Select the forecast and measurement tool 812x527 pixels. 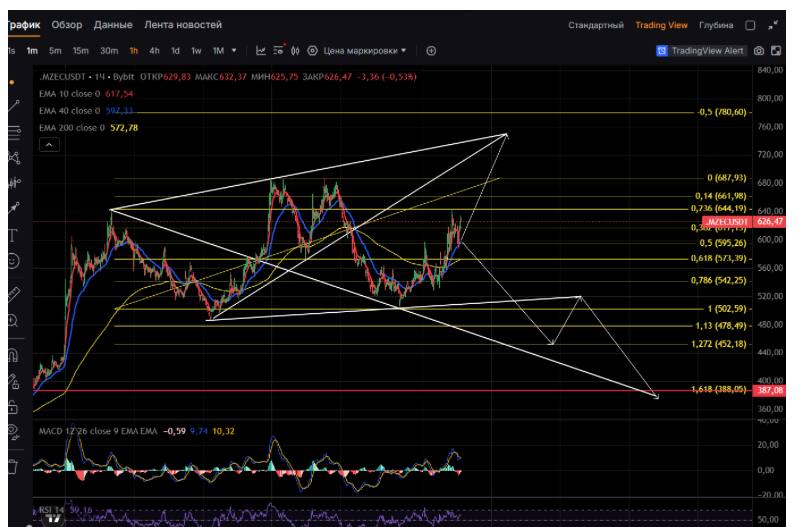(x=14, y=182)
